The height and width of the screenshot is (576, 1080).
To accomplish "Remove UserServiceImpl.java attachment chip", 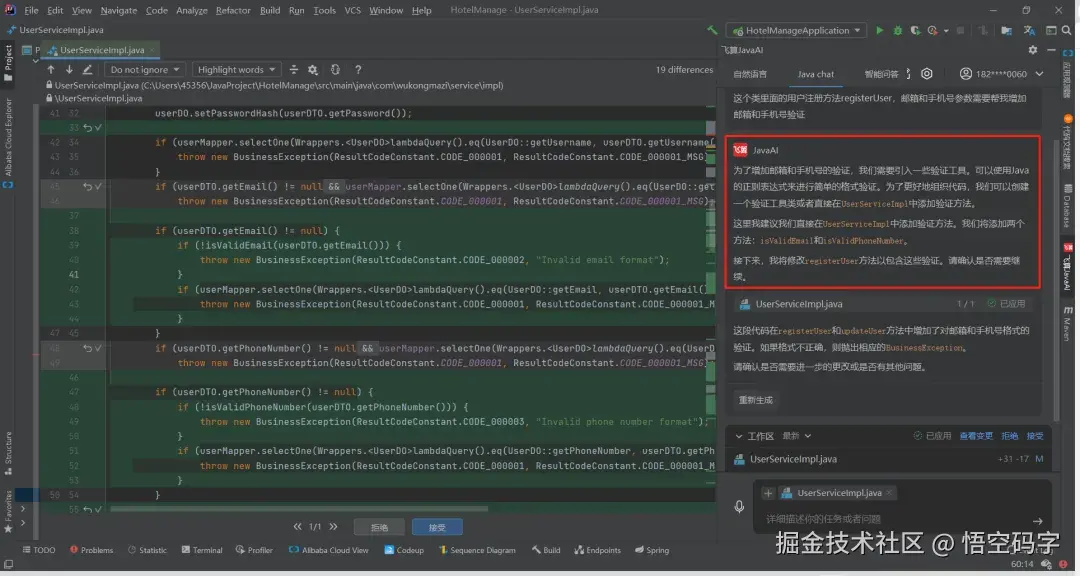I will pyautogui.click(x=889, y=493).
